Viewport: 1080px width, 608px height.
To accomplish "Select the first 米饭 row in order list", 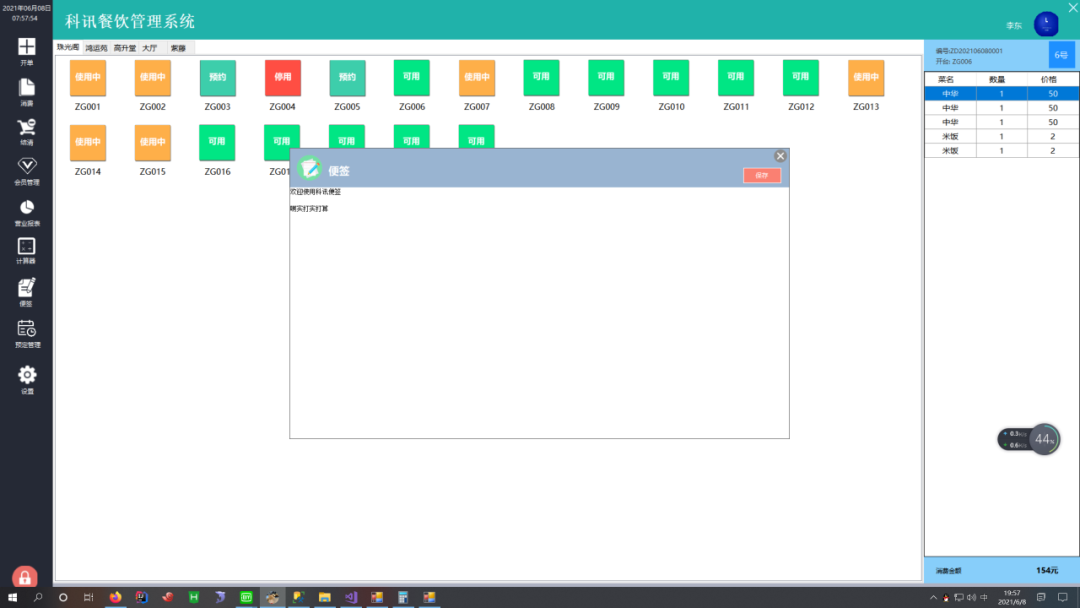I will 1001,136.
